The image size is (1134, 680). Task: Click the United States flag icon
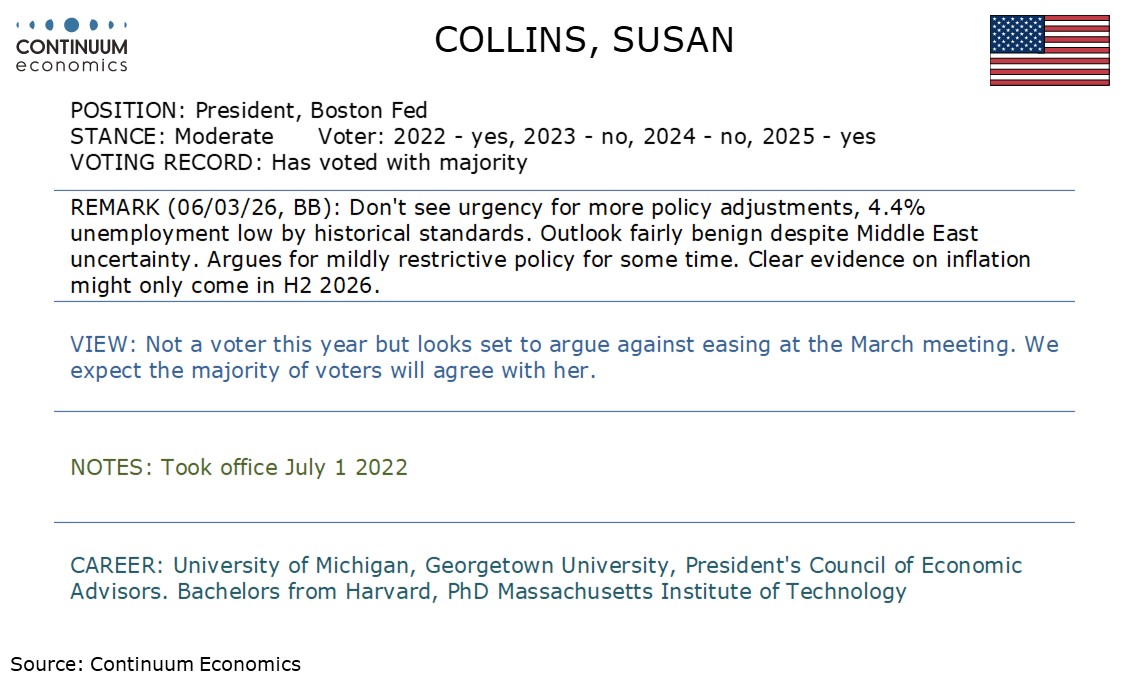[x=1049, y=50]
